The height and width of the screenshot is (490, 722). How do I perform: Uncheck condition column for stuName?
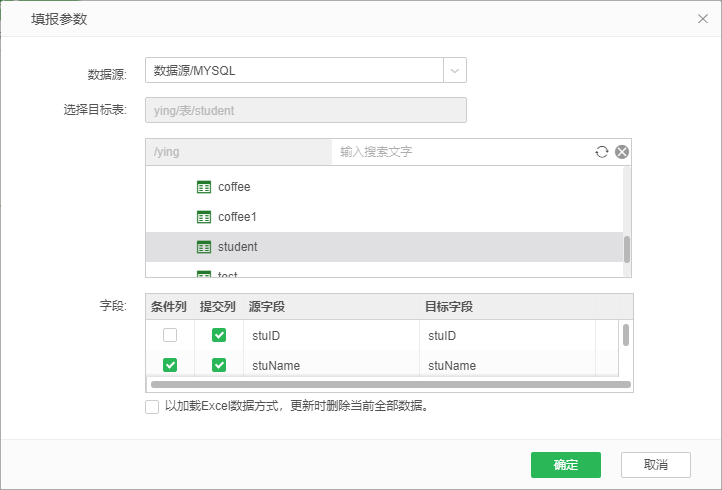(170, 365)
